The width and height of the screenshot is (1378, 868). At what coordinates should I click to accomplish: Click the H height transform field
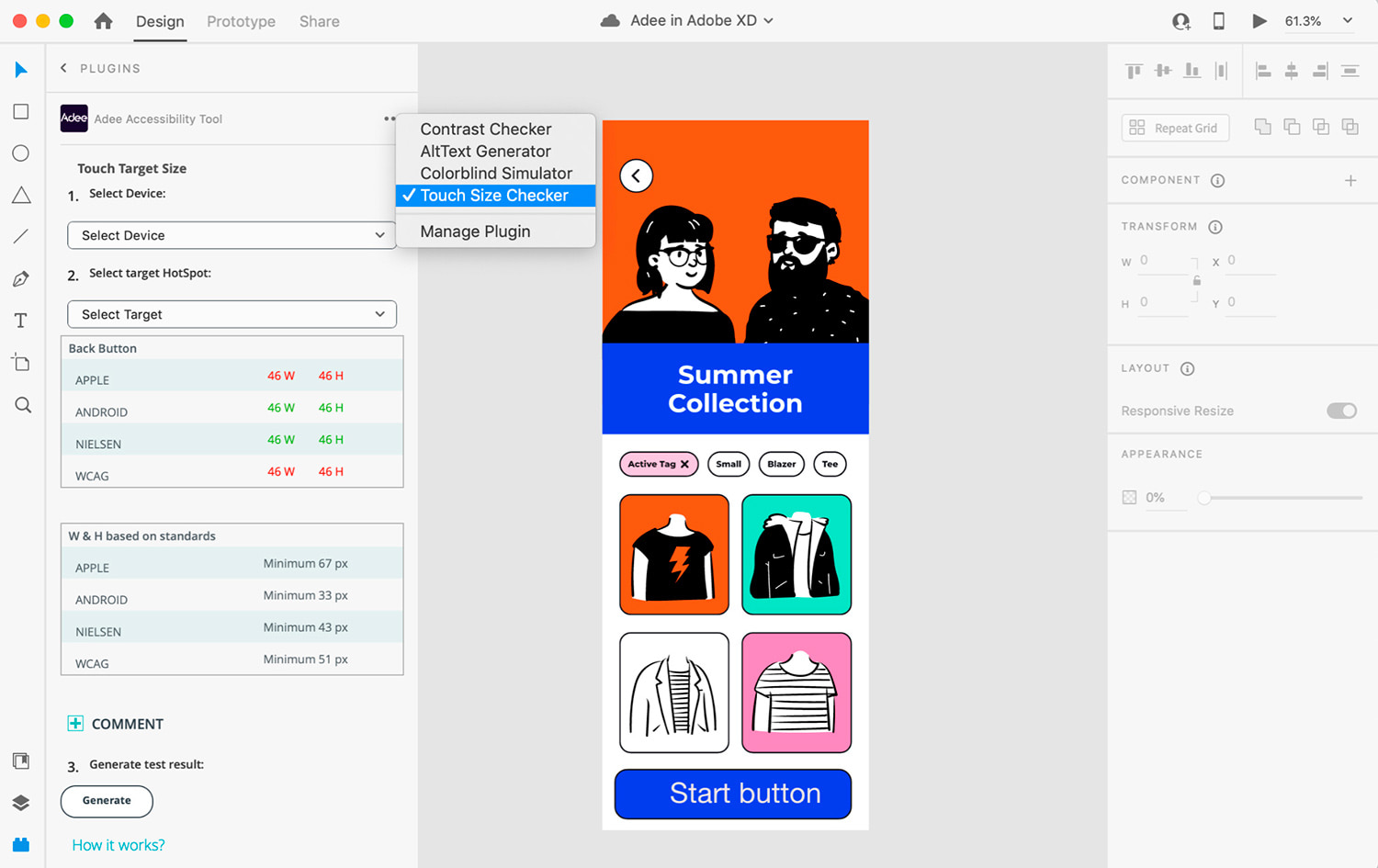(1164, 303)
